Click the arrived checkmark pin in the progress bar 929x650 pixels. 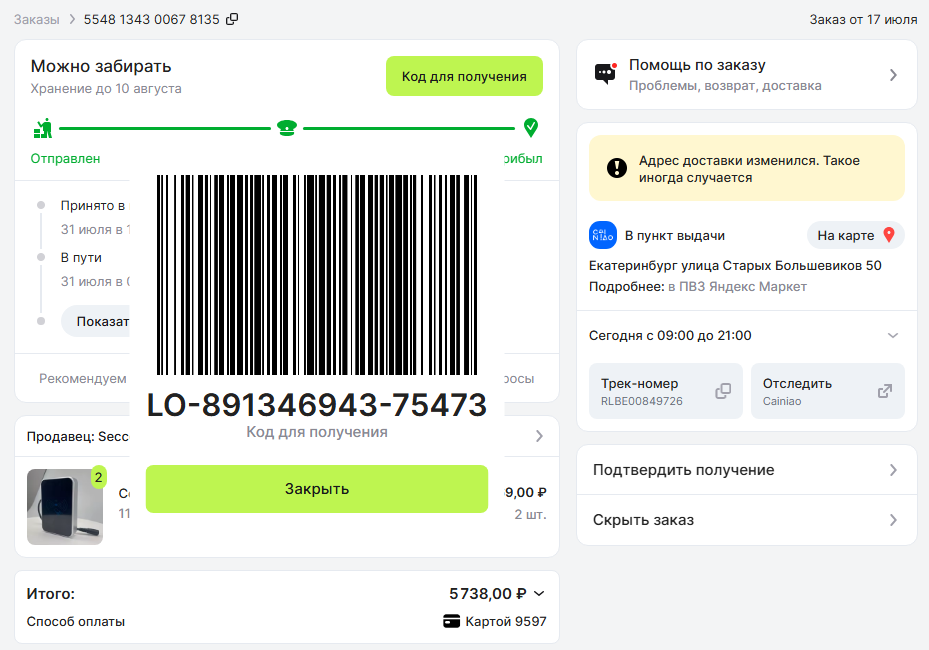tap(531, 127)
